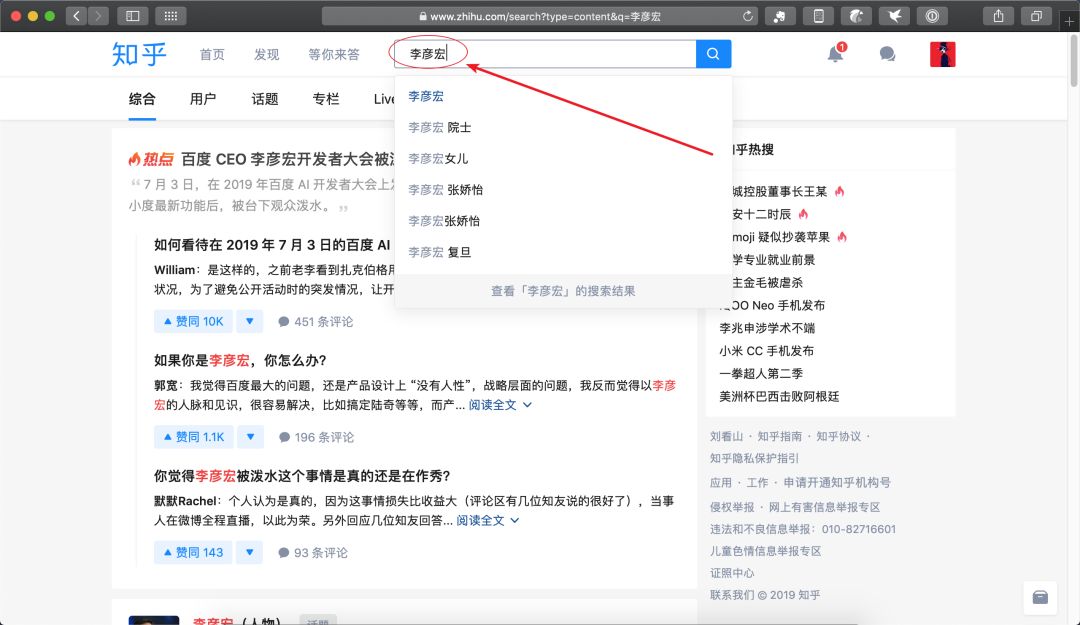
Task: Switch to the 专栏 tab
Action: coord(326,99)
